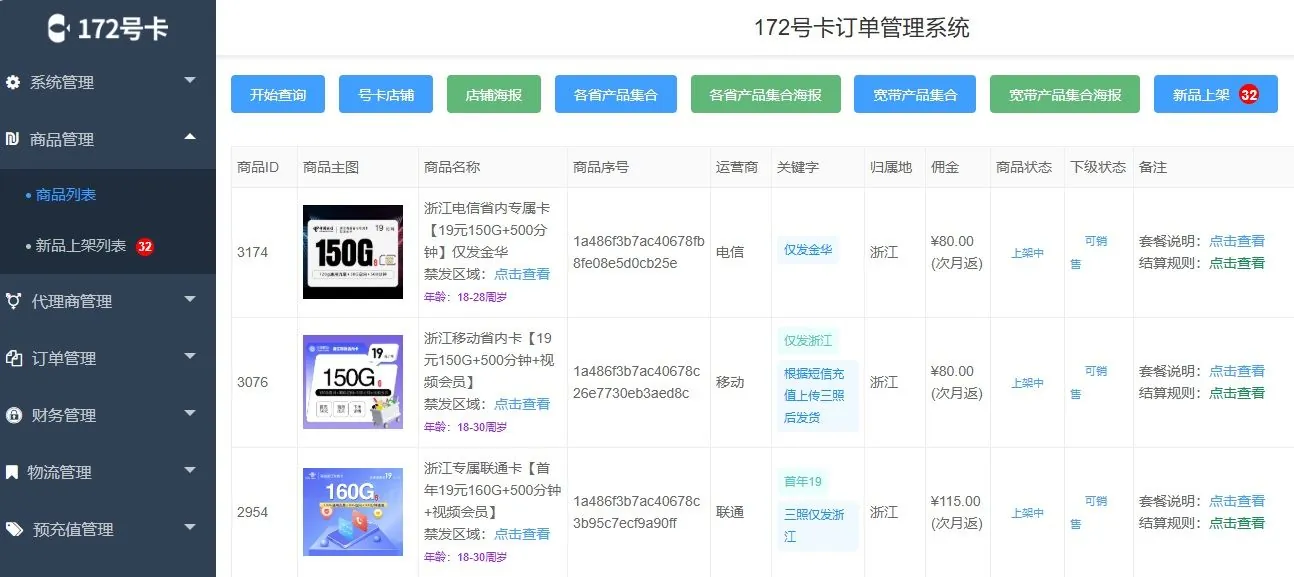Click the 仅发浙江 keyword tag
This screenshot has width=1294, height=577.
point(808,341)
